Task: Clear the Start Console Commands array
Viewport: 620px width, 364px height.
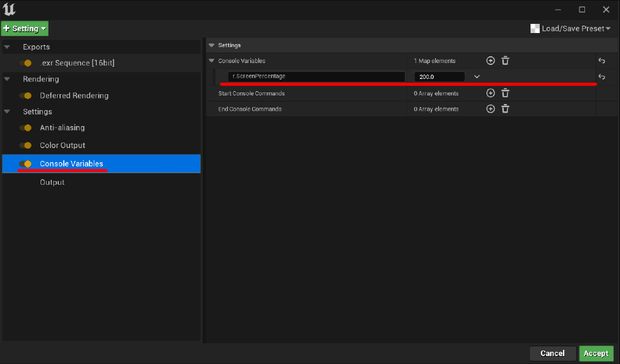Action: pyautogui.click(x=505, y=93)
